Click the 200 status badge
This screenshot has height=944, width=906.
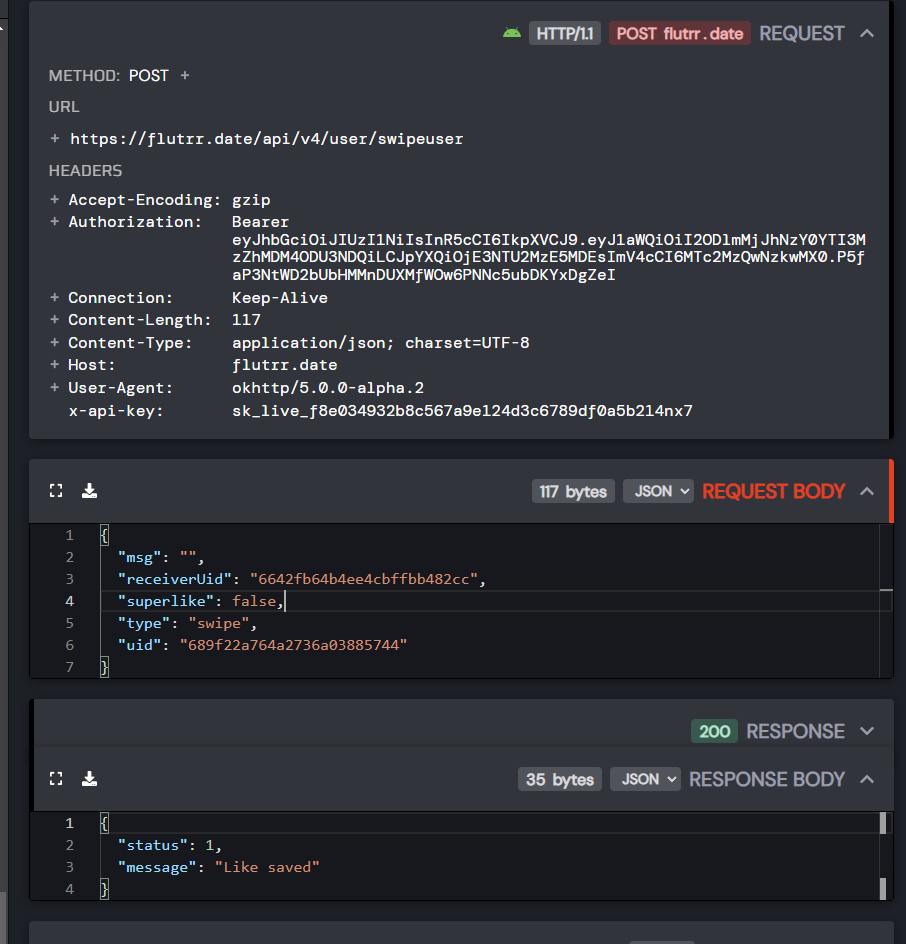(x=715, y=731)
